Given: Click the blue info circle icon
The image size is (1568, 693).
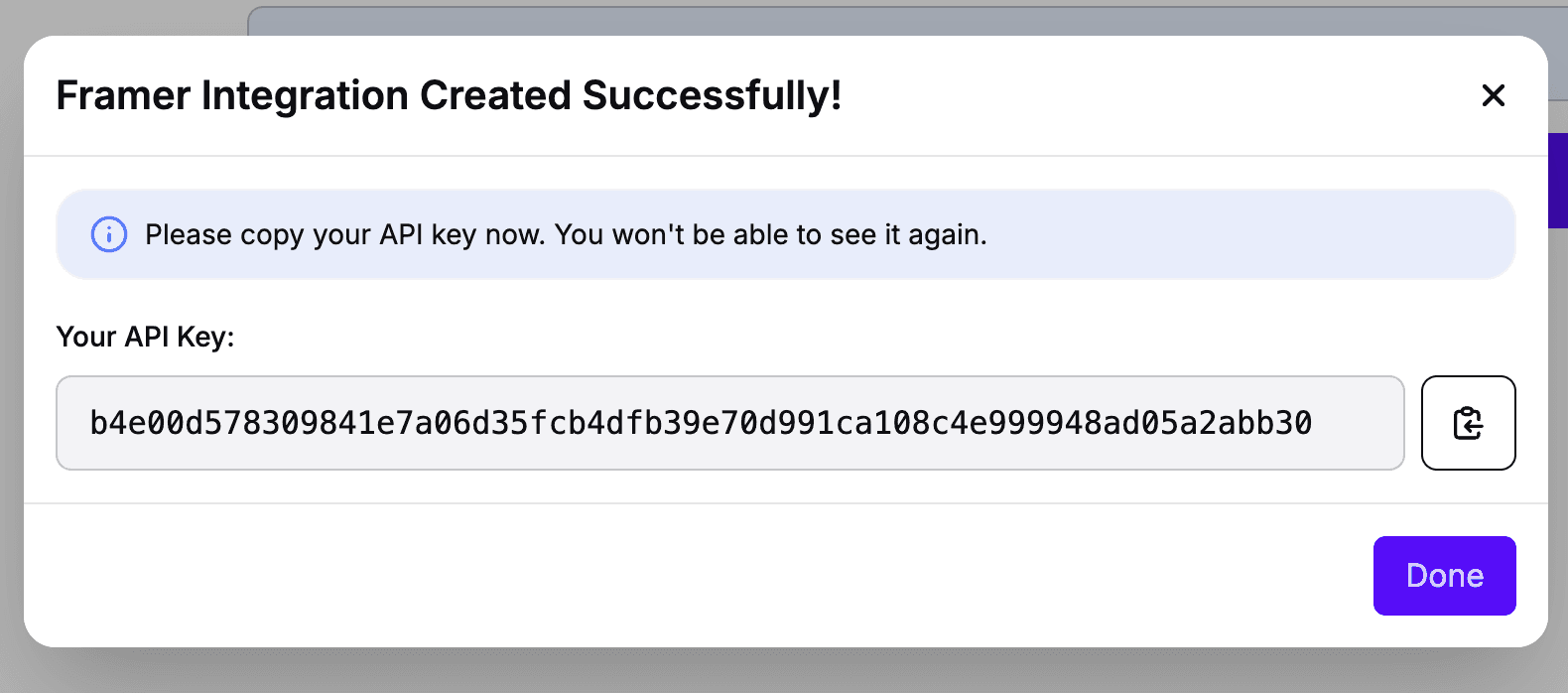Looking at the screenshot, I should [x=109, y=234].
